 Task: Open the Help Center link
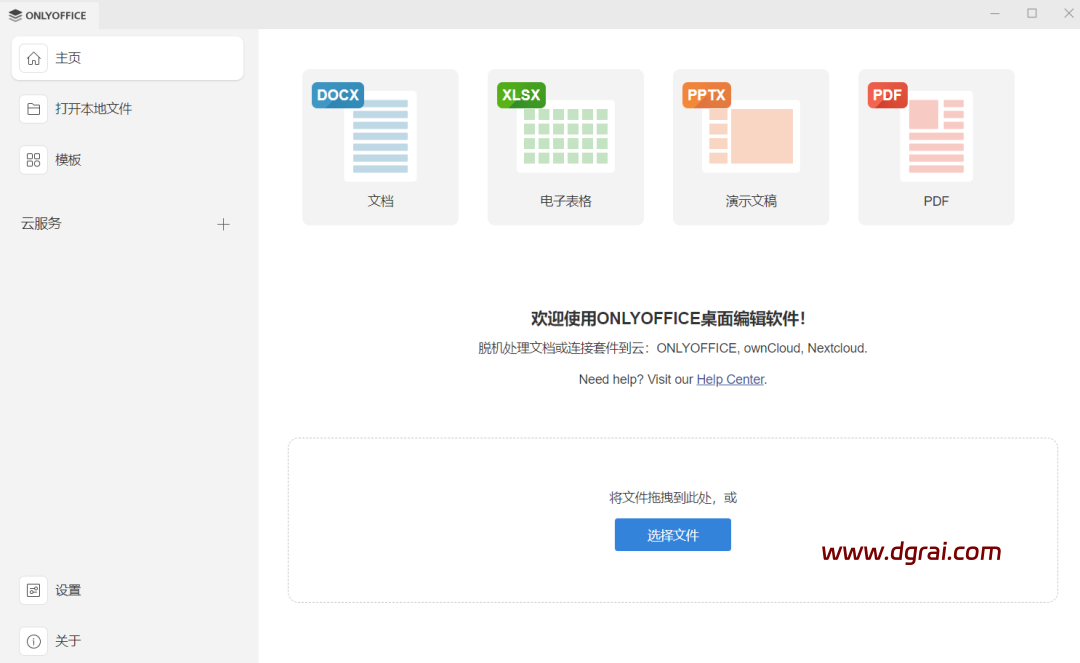[730, 380]
